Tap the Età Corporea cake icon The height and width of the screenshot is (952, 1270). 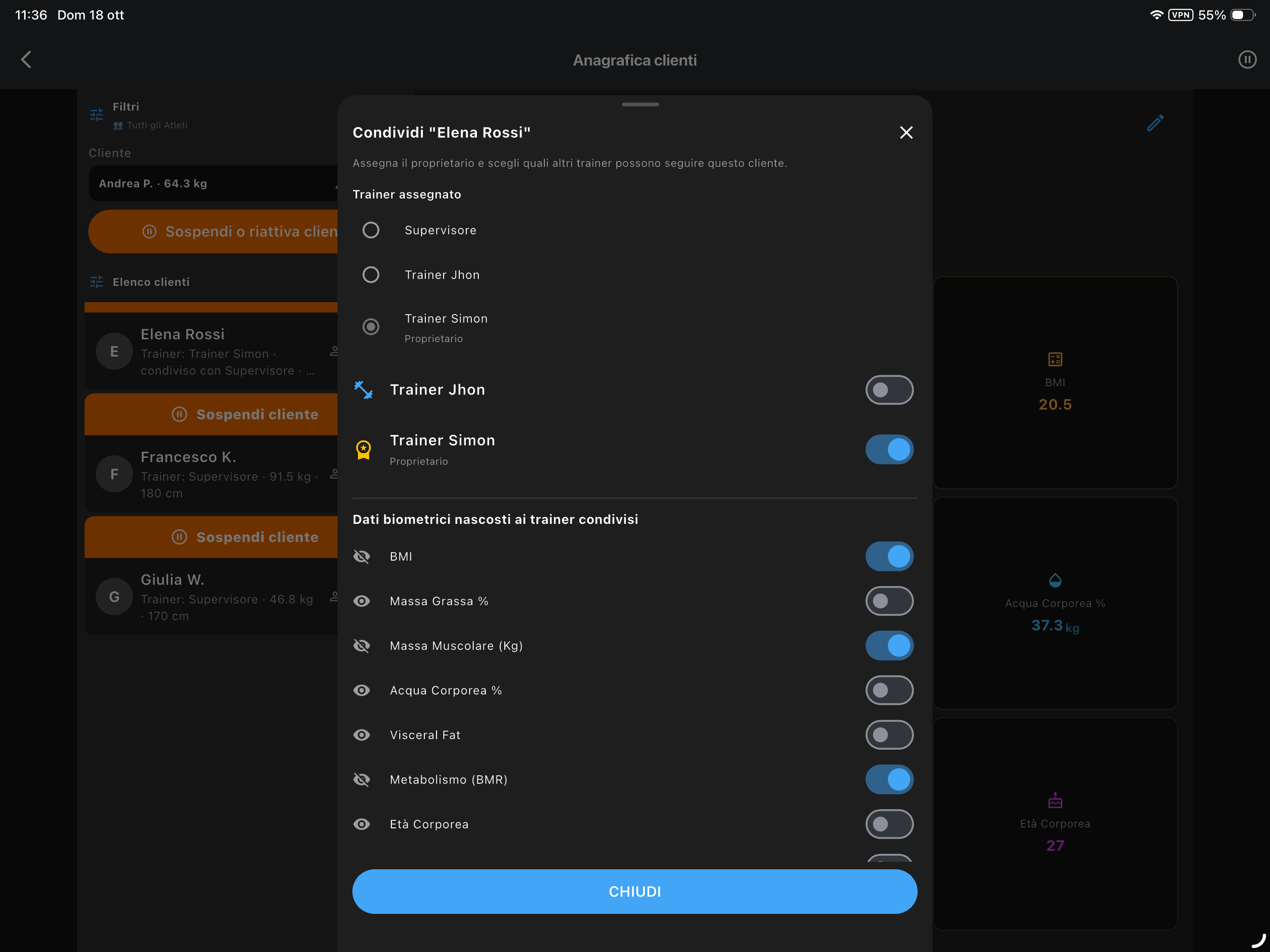(x=1055, y=800)
